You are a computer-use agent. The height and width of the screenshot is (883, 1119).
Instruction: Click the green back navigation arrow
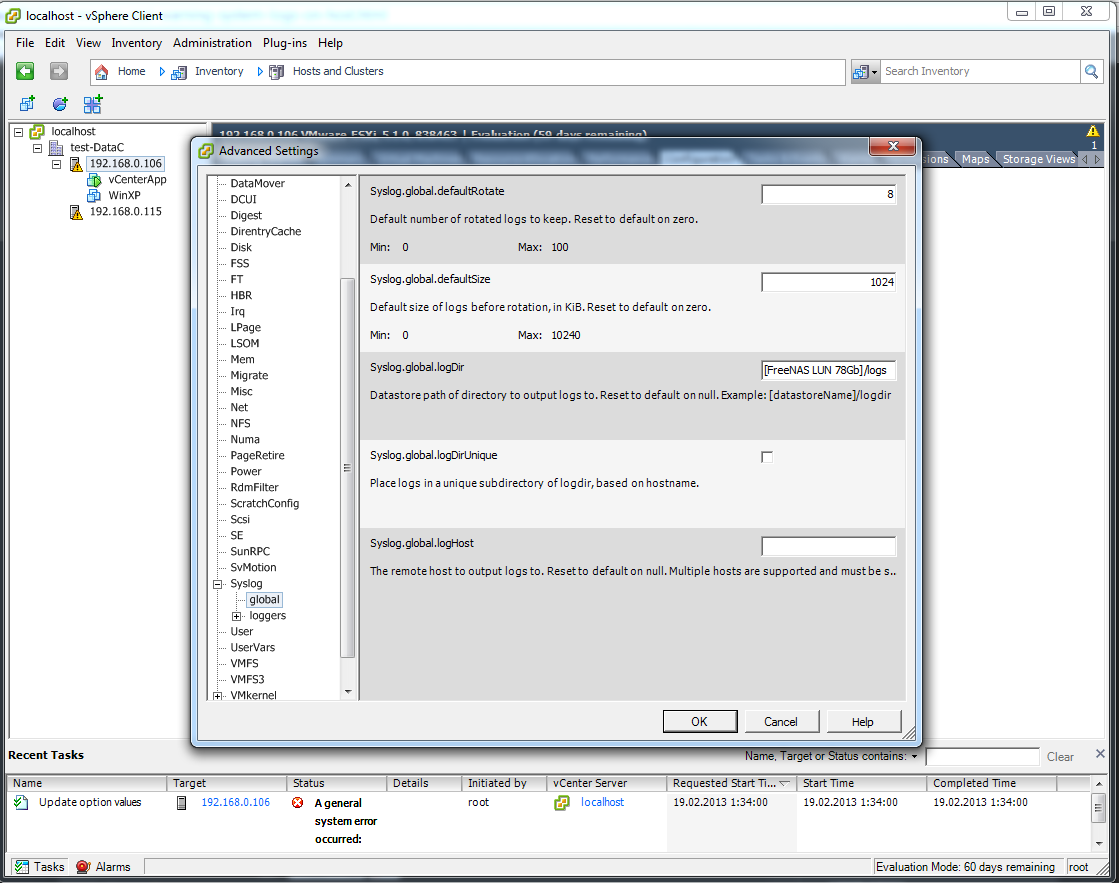[x=25, y=71]
